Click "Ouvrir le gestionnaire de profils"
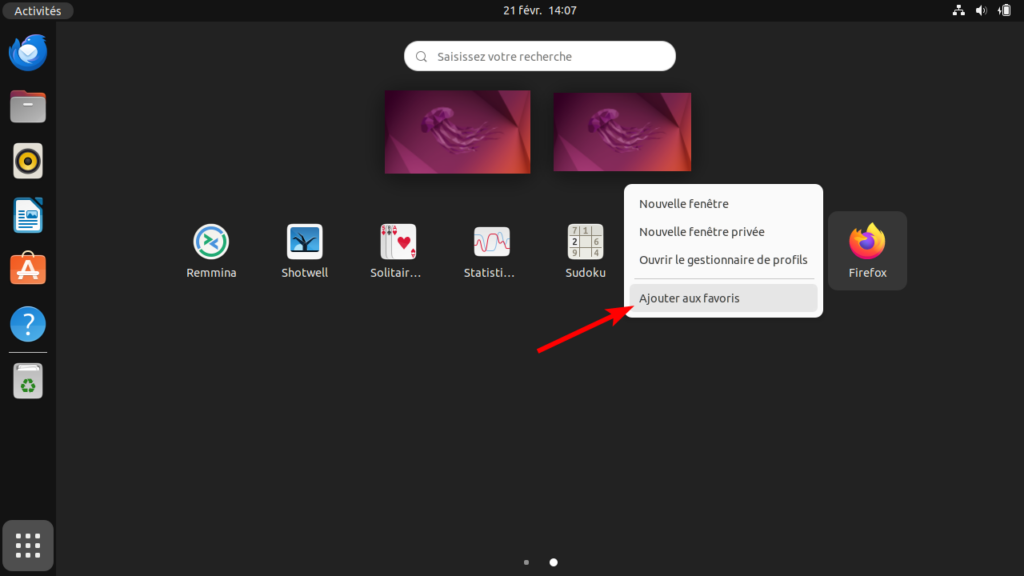 tap(723, 260)
